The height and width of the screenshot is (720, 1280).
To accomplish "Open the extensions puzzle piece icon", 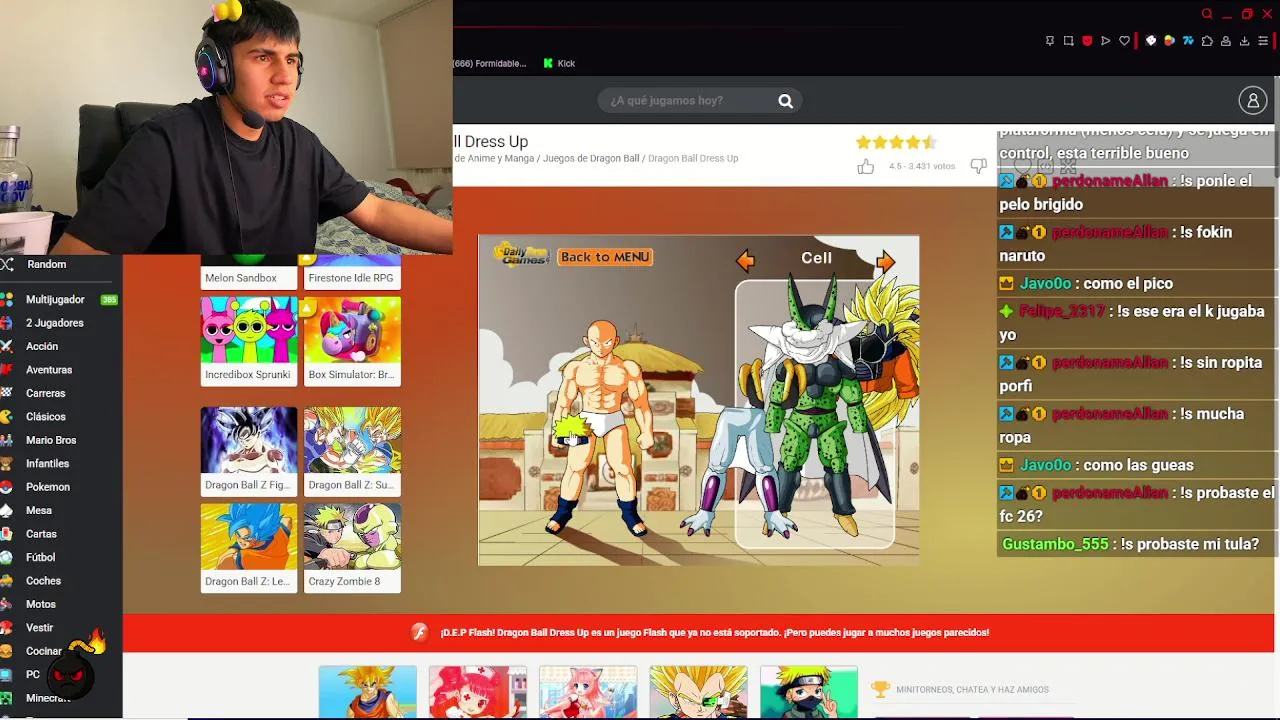I will 1207,41.
